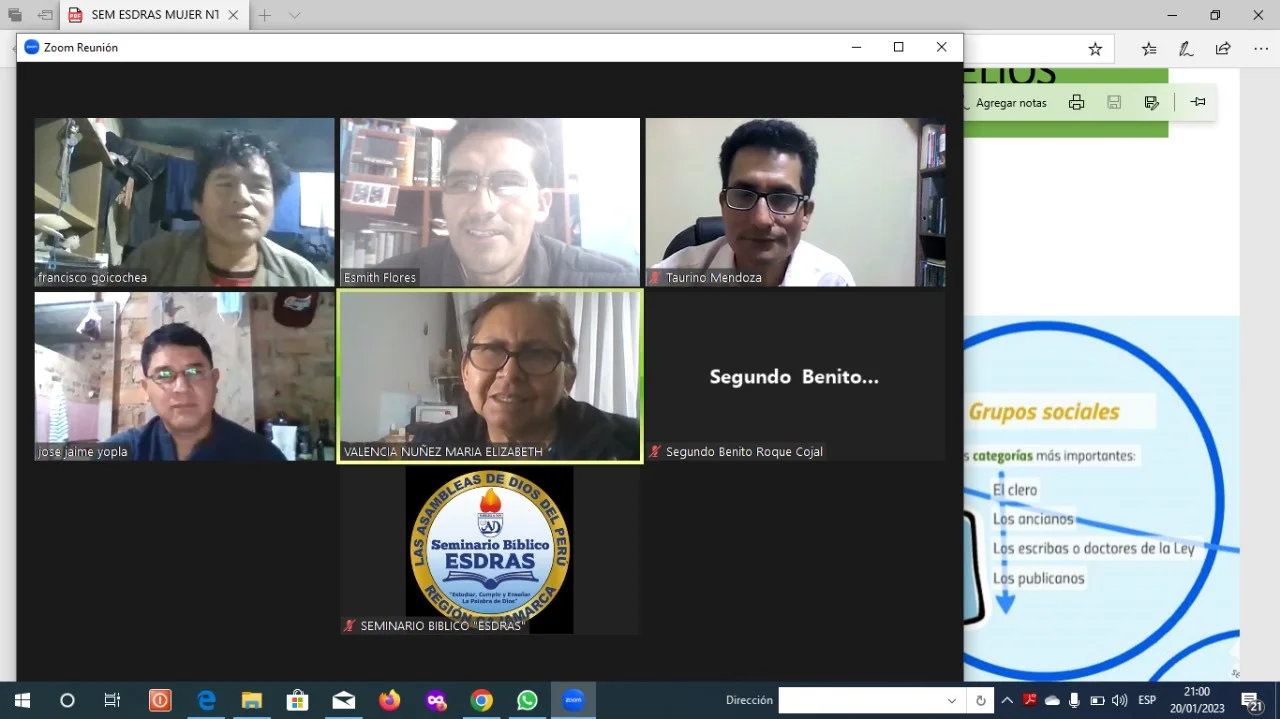This screenshot has width=1280, height=719.
Task: Open the Edge favorites hub list
Action: (1149, 49)
